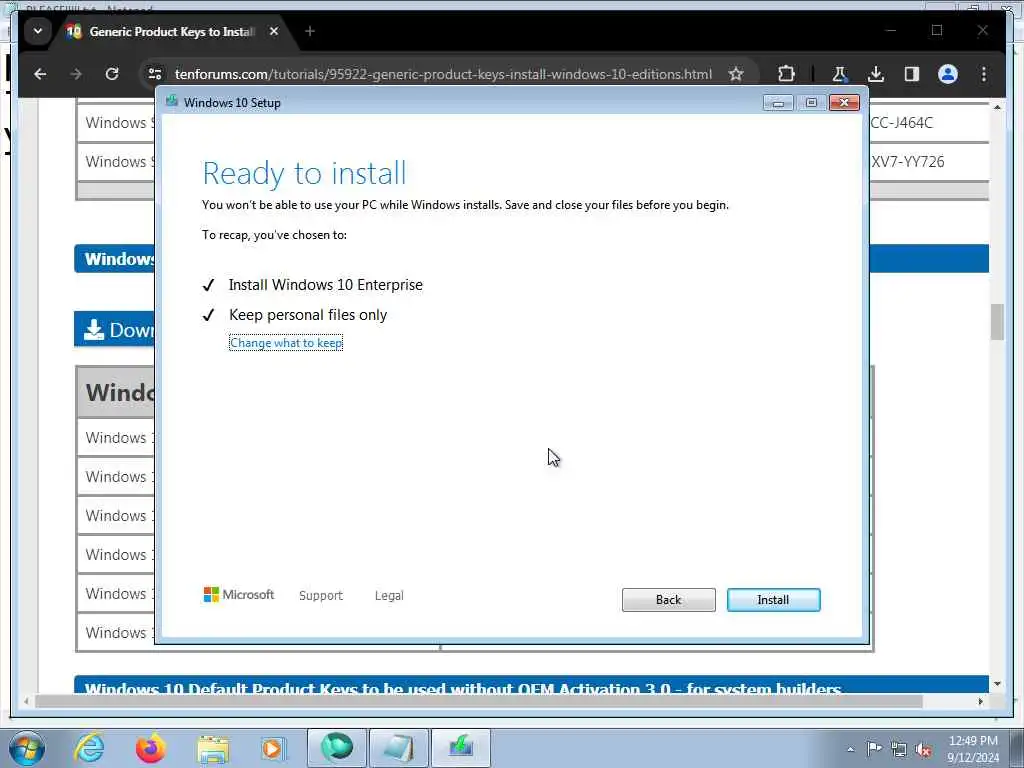The width and height of the screenshot is (1024, 768).
Task: Switch to the Windows 10 Setup taskbar item
Action: pos(460,748)
